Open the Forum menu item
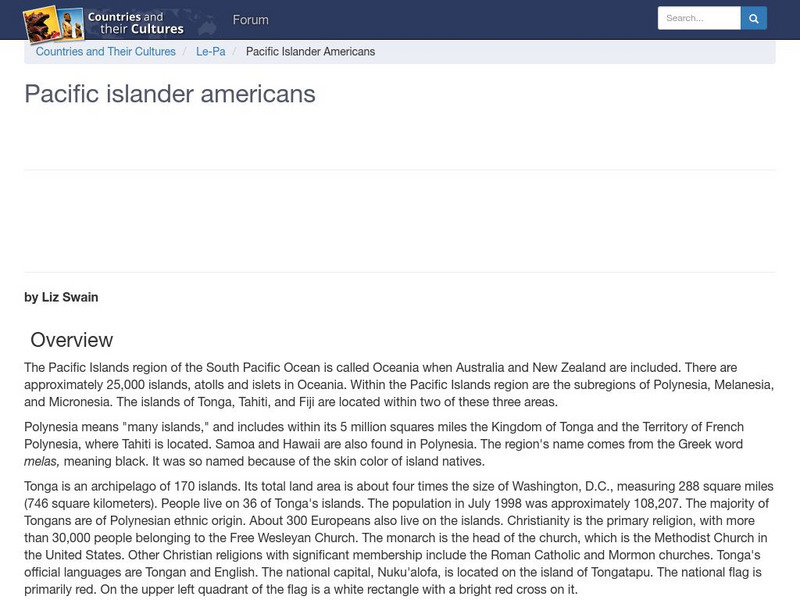The width and height of the screenshot is (800, 600). [x=251, y=19]
